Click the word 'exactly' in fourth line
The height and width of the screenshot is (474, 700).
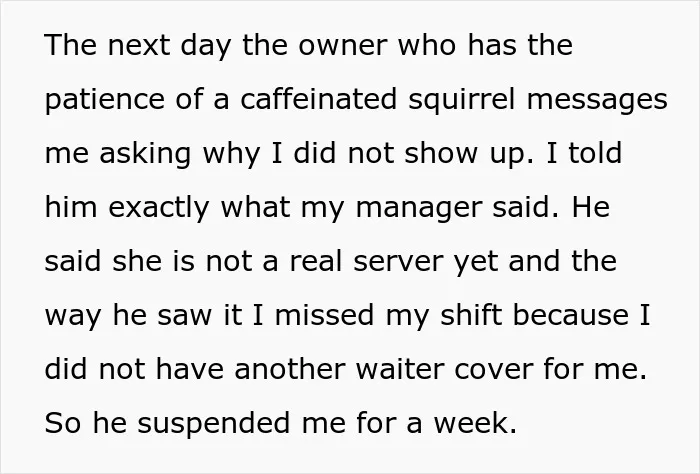click(158, 209)
